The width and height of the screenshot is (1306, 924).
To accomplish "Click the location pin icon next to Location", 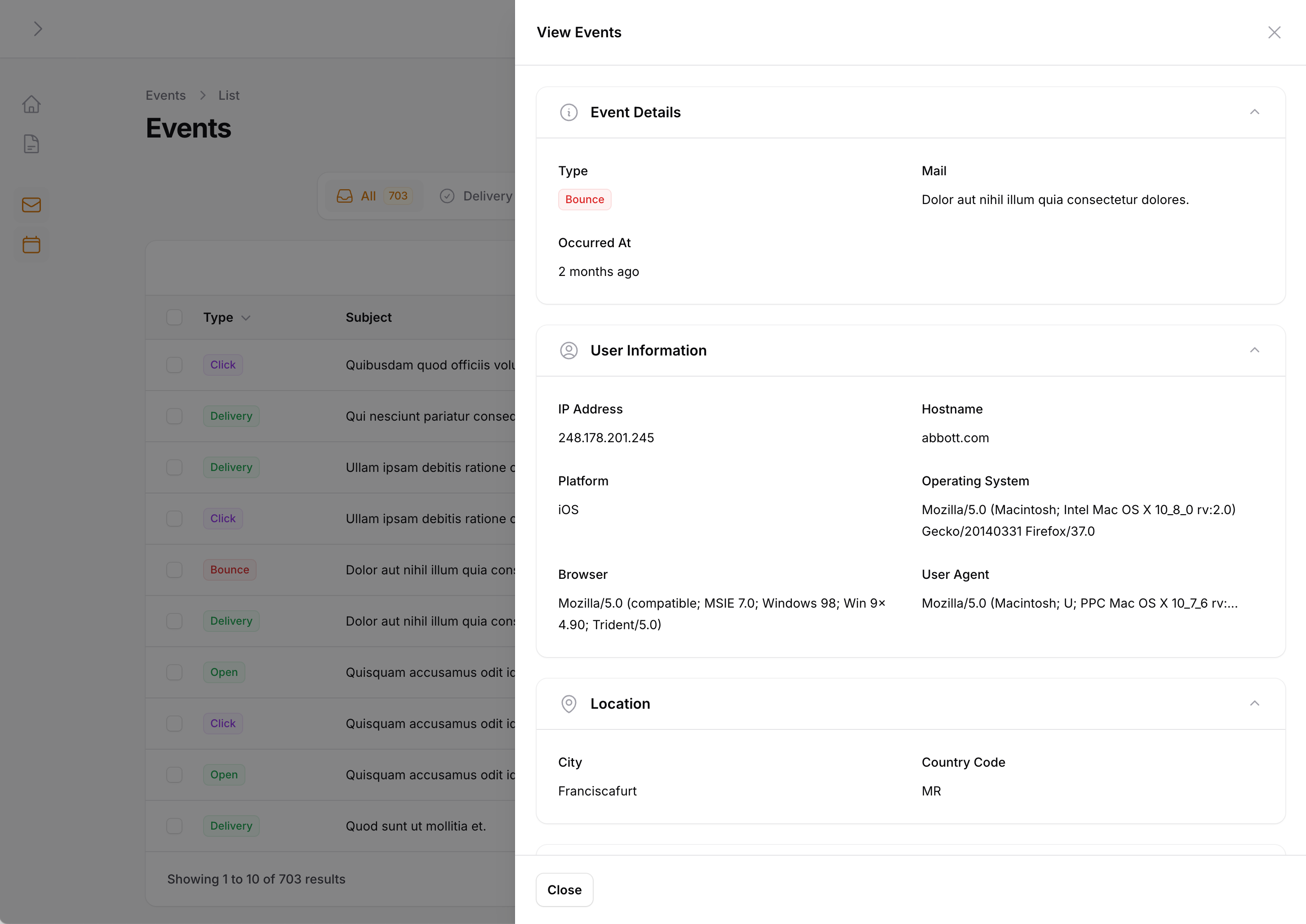I will pos(568,703).
